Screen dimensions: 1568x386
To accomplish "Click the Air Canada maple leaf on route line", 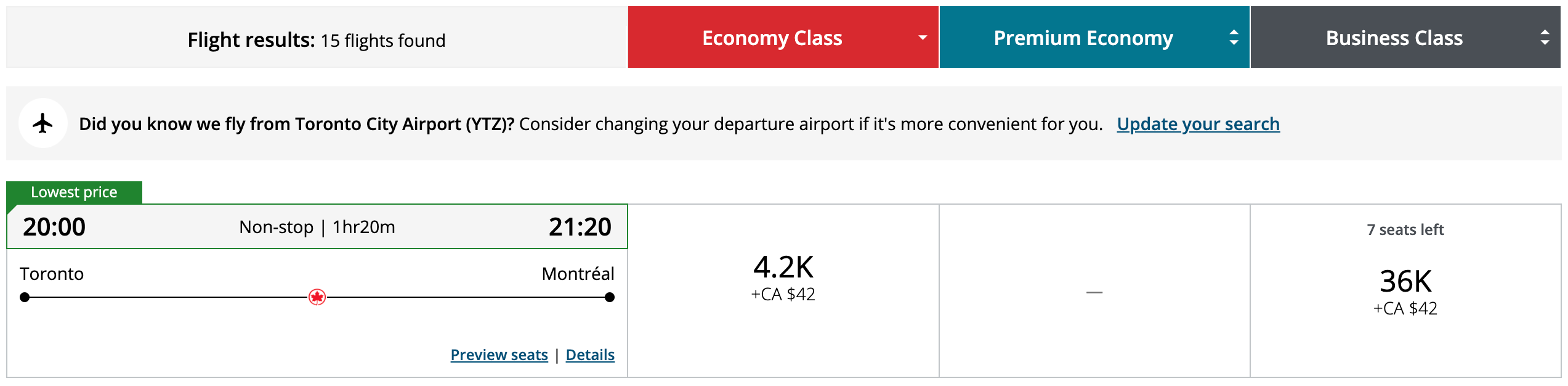I will [318, 298].
